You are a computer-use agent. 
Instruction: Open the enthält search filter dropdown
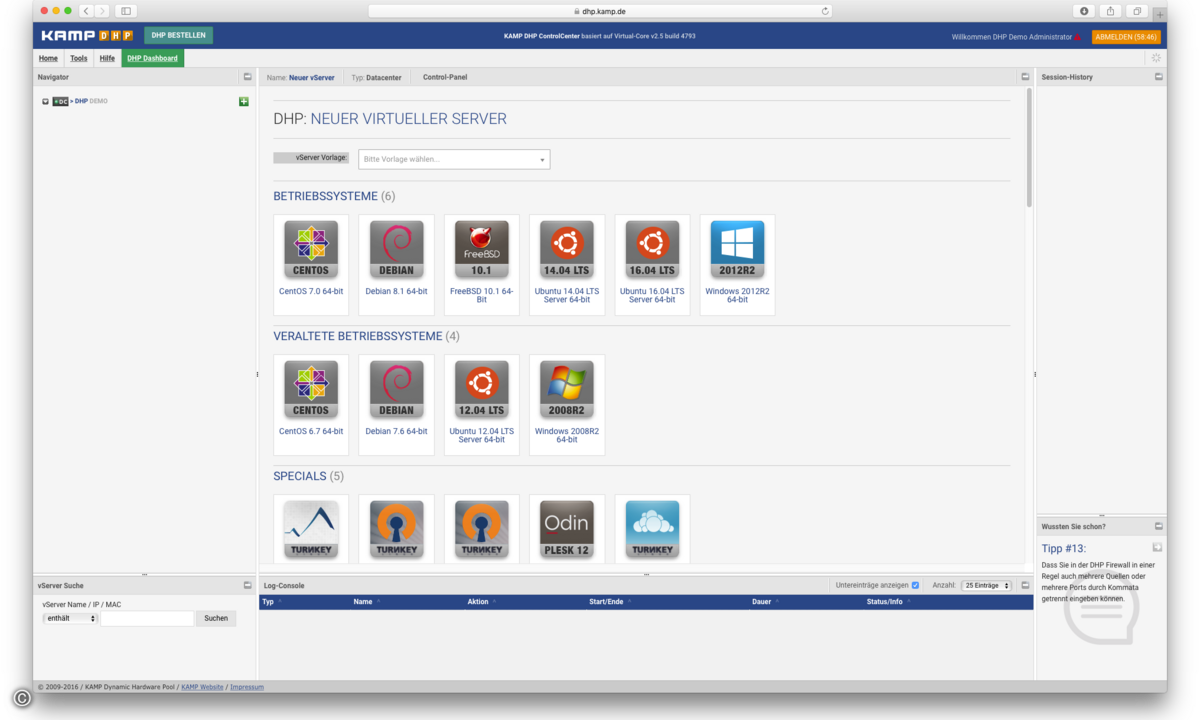[70, 619]
